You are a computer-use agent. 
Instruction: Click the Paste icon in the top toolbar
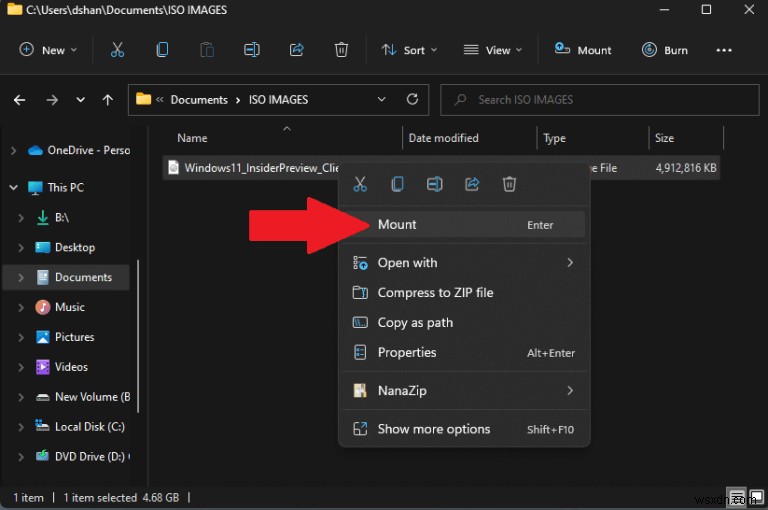pyautogui.click(x=207, y=49)
